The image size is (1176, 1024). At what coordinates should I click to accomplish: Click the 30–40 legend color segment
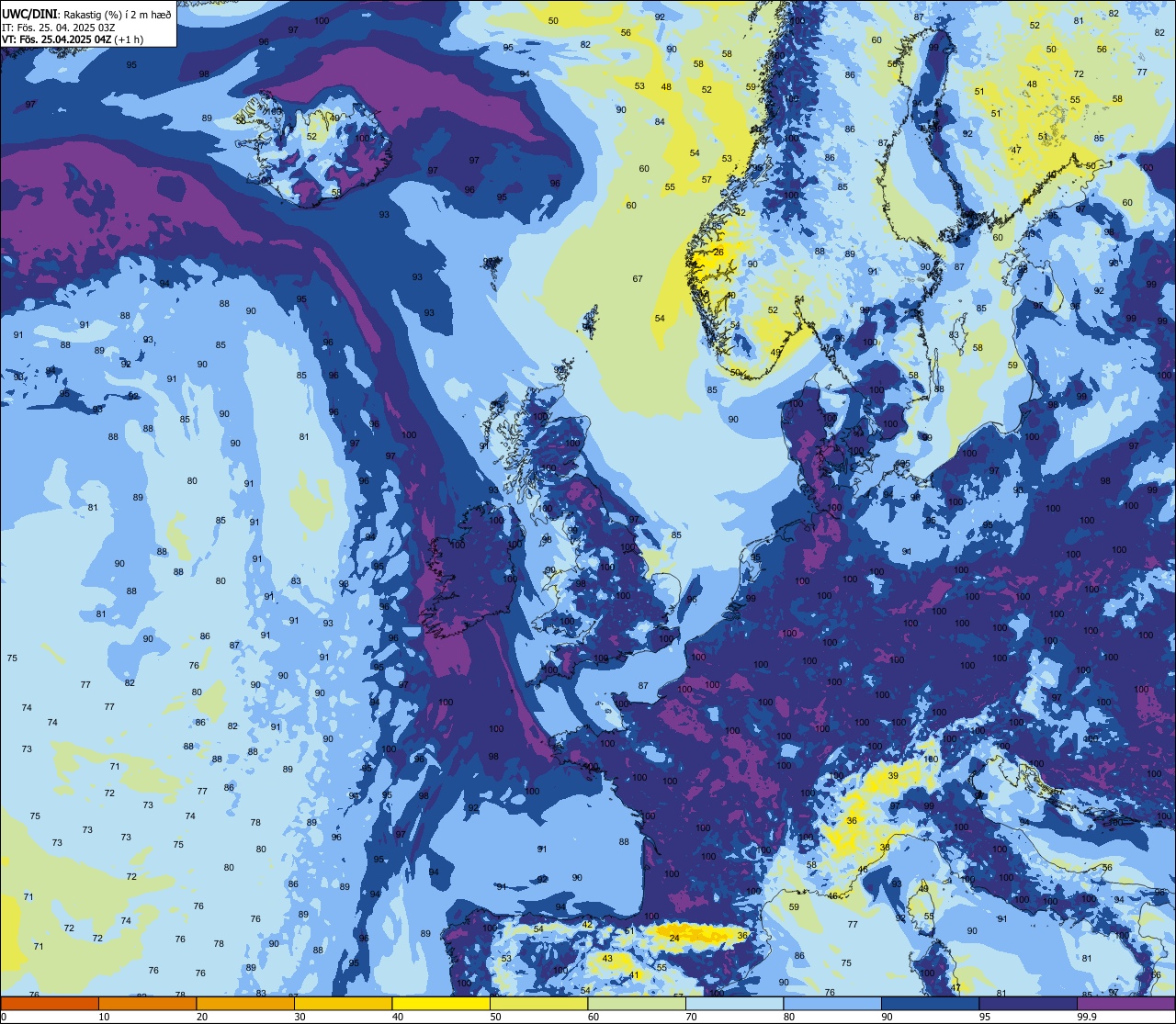[343, 1003]
